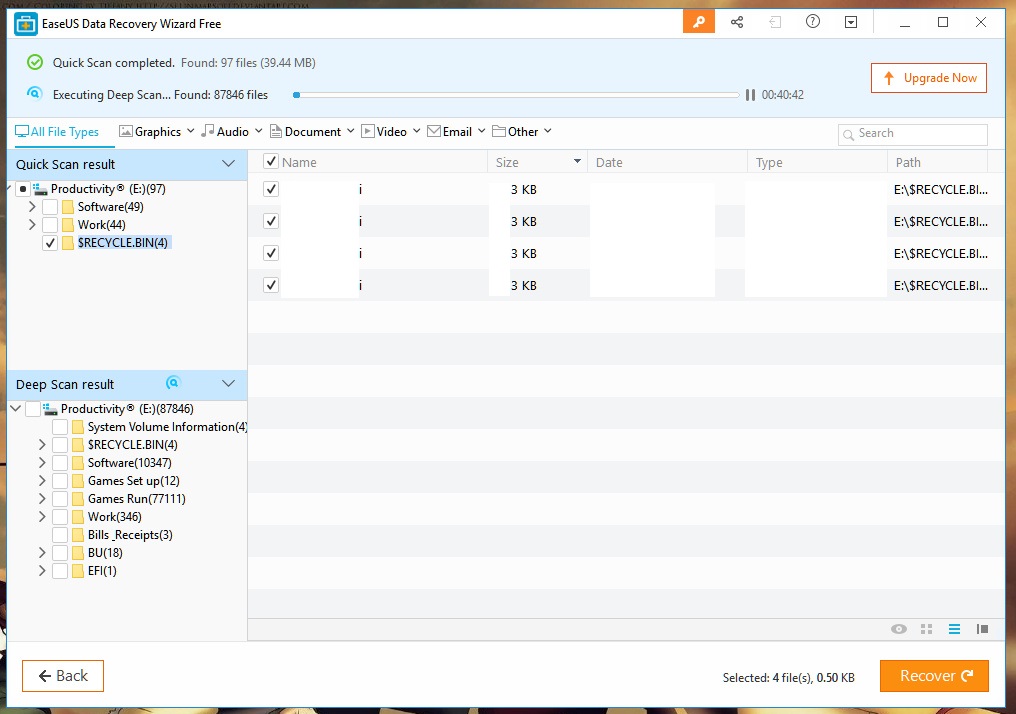The width and height of the screenshot is (1016, 714).
Task: Open the Email filter menu
Action: (x=456, y=132)
